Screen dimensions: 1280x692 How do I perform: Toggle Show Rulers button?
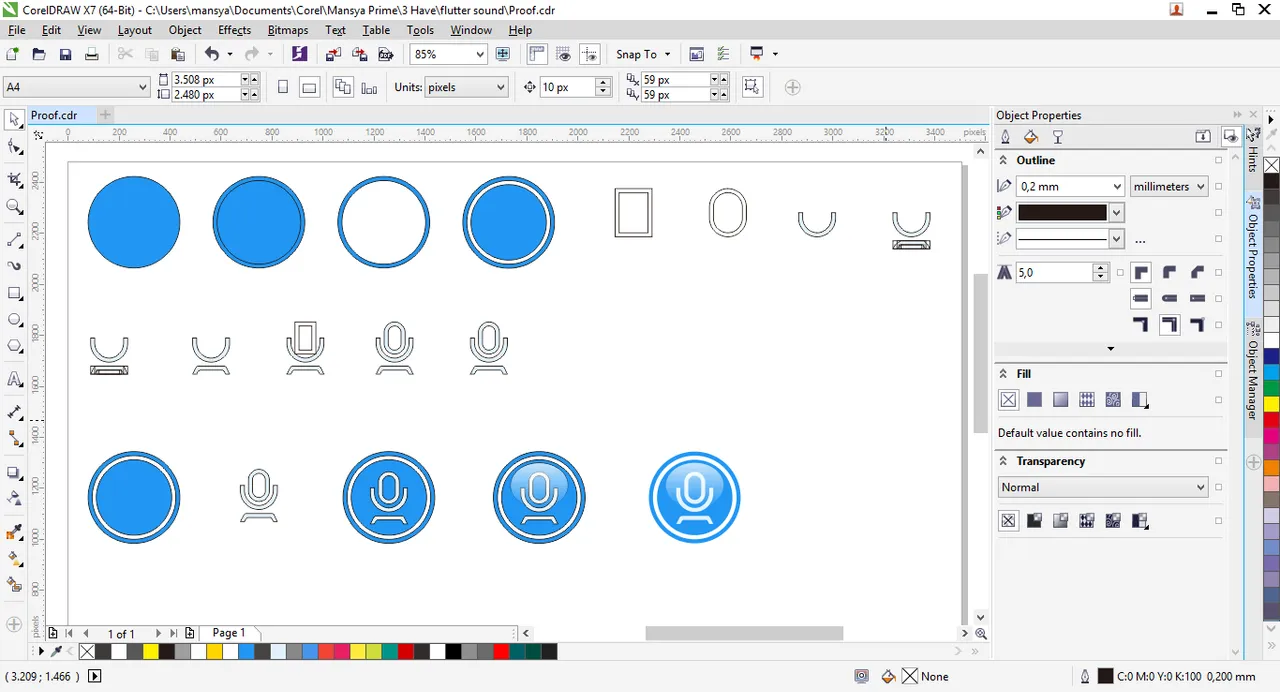(x=537, y=54)
